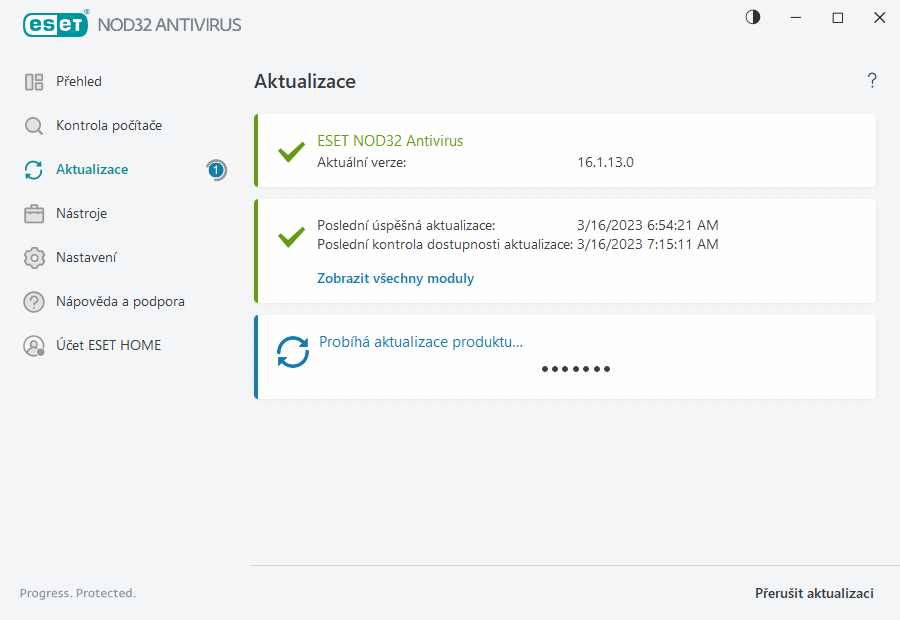Click the update notification badge on Aktualizace
Viewport: 900px width, 620px height.
click(x=216, y=170)
